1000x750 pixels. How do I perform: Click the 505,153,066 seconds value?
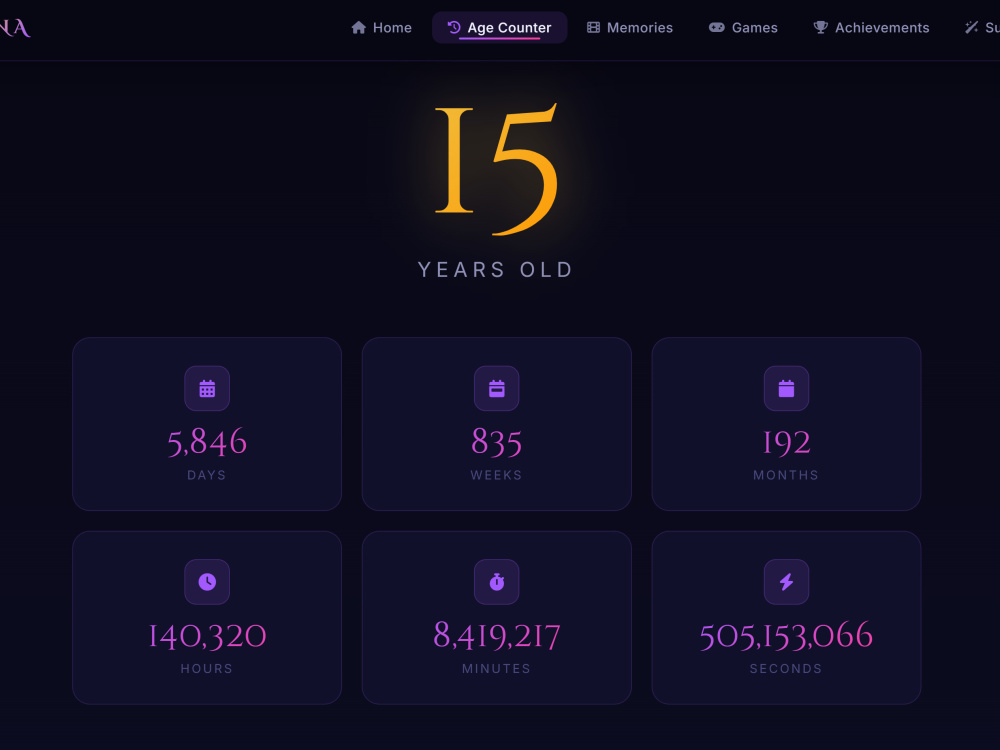[786, 636]
